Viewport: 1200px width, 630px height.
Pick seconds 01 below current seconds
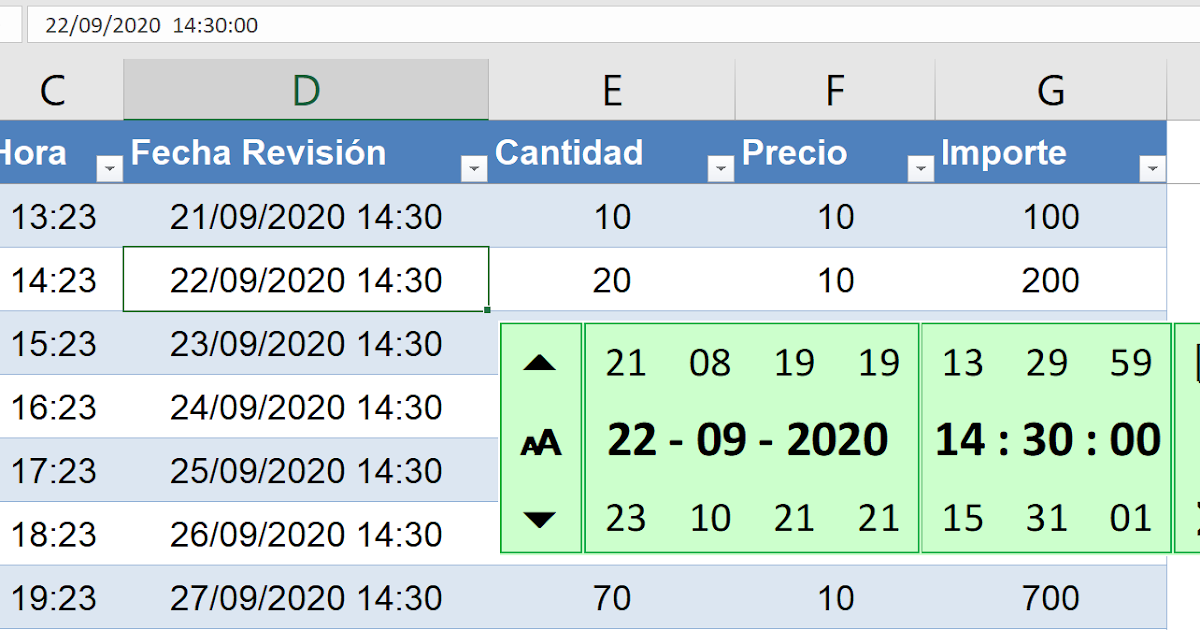coord(1131,519)
